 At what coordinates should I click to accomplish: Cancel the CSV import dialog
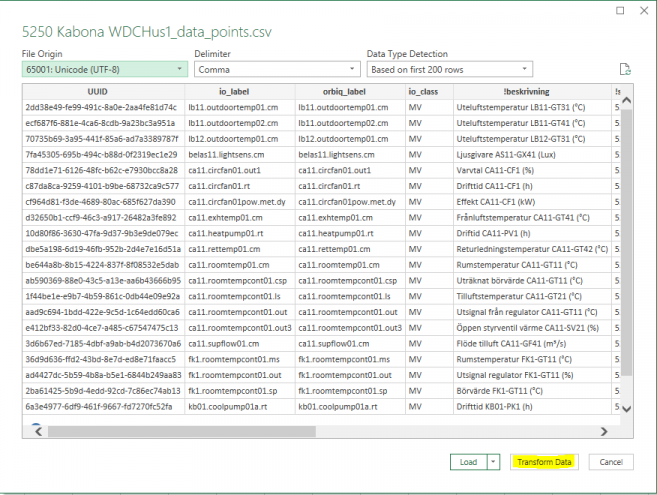(611, 462)
